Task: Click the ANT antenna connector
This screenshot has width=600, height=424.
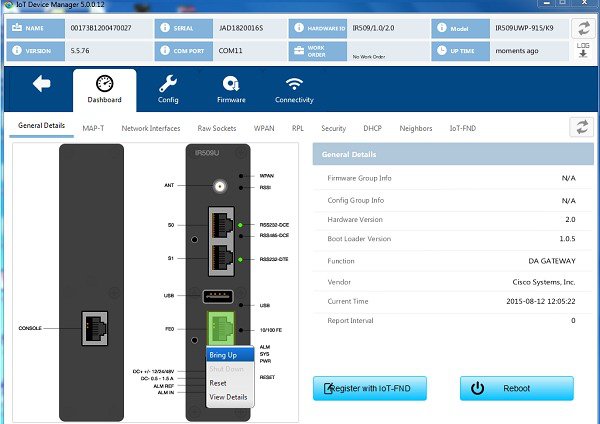Action: (x=220, y=186)
